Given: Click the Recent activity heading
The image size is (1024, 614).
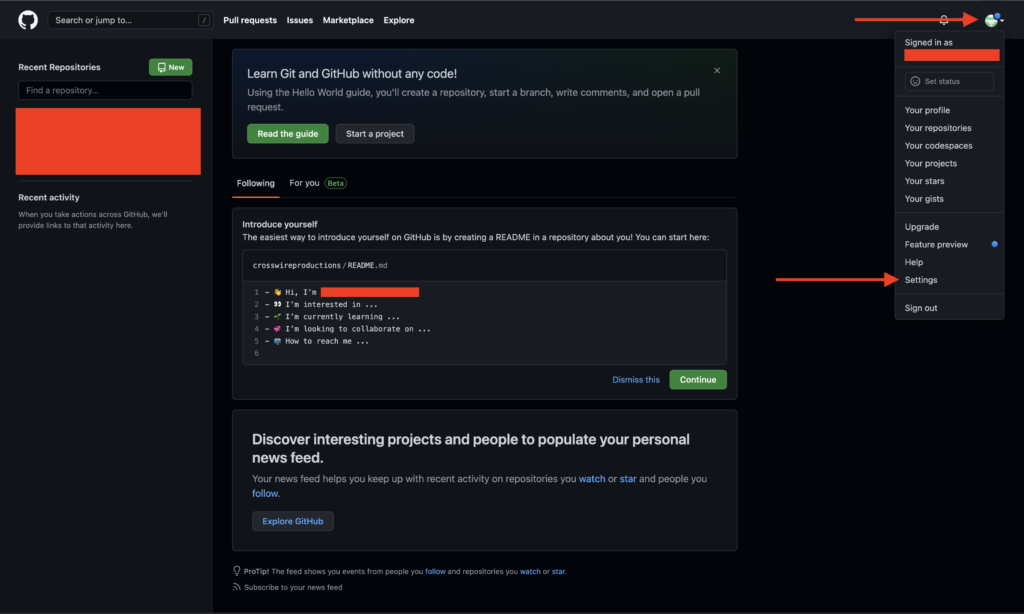Looking at the screenshot, I should pyautogui.click(x=49, y=197).
